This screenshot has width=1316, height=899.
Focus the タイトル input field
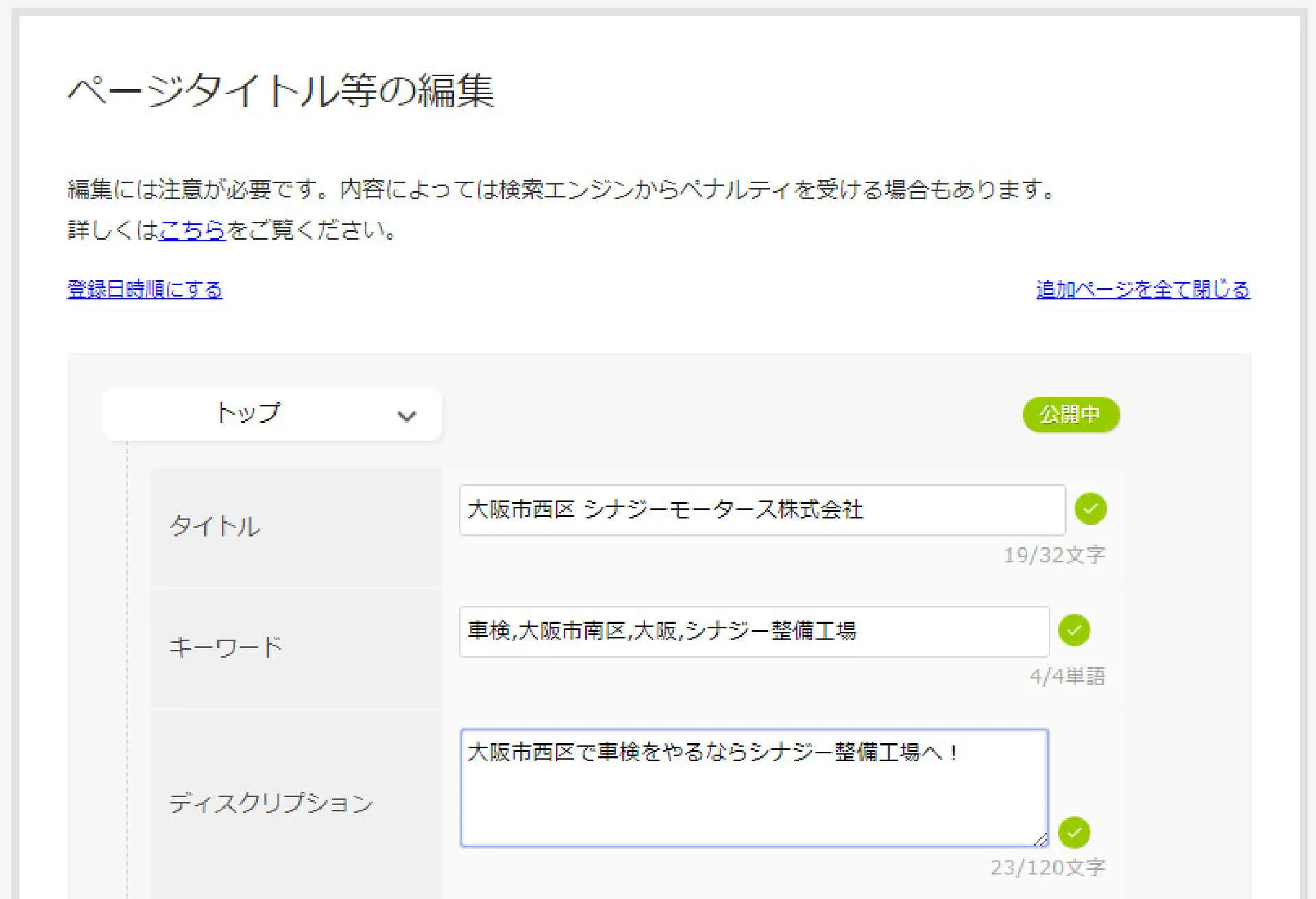pyautogui.click(x=762, y=510)
